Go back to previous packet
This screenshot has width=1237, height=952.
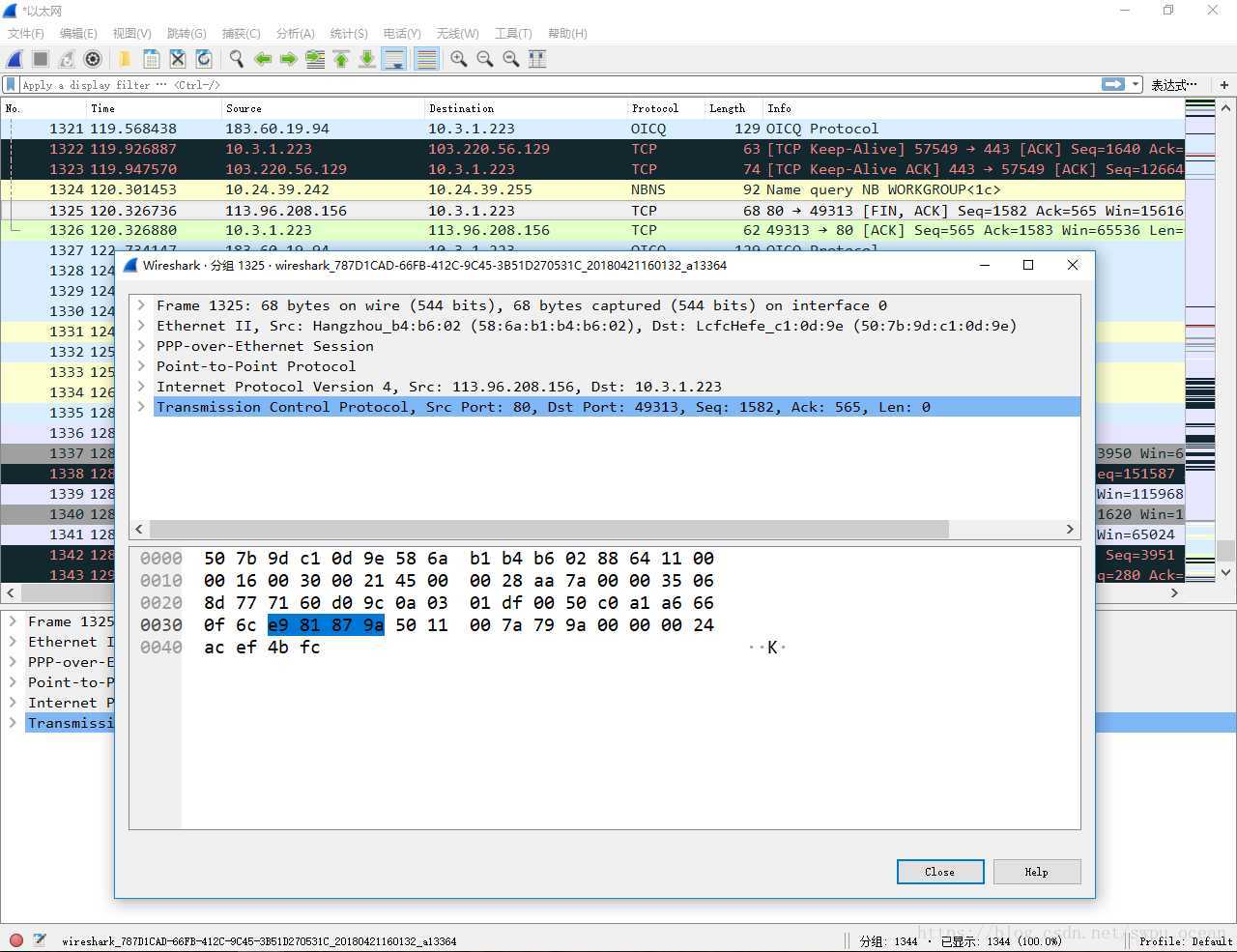click(263, 59)
